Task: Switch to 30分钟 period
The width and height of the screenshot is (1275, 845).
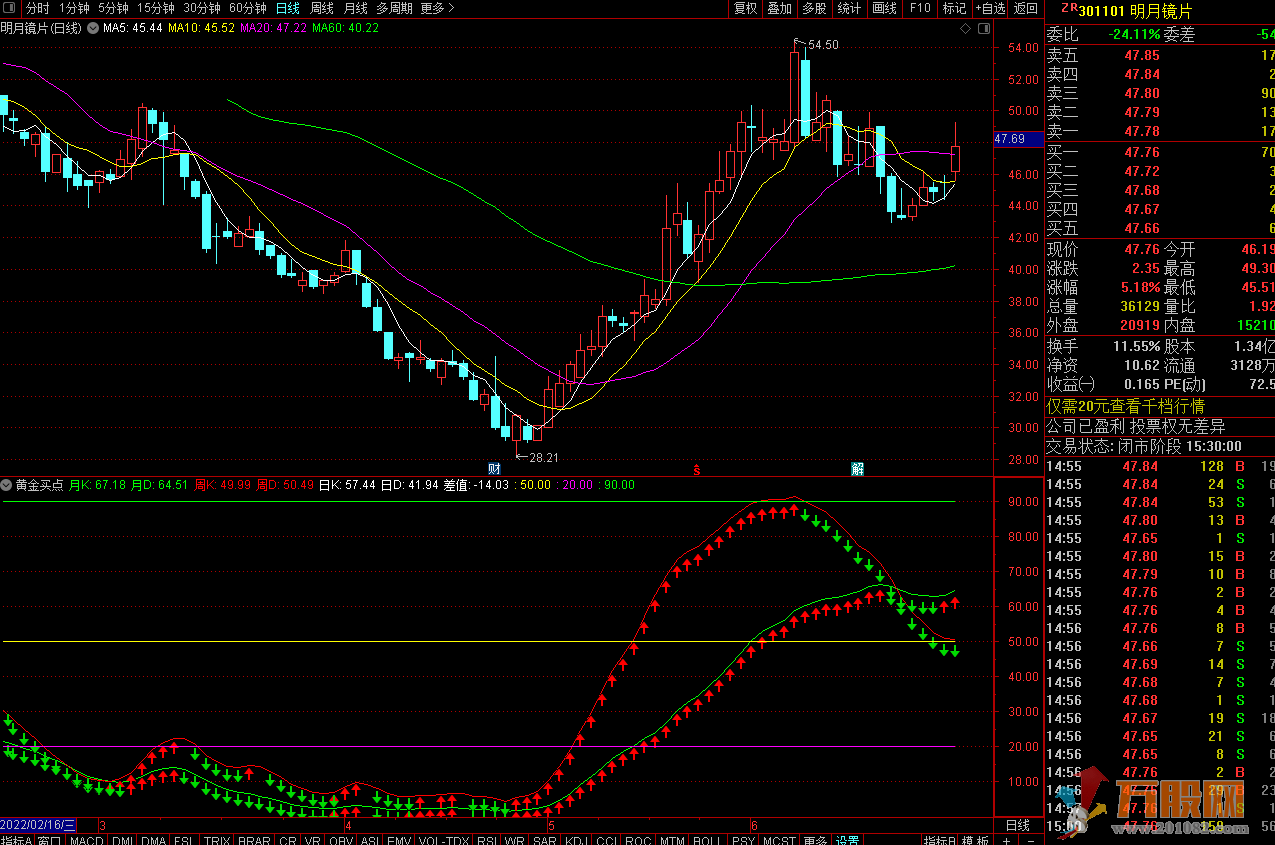Action: click(201, 8)
